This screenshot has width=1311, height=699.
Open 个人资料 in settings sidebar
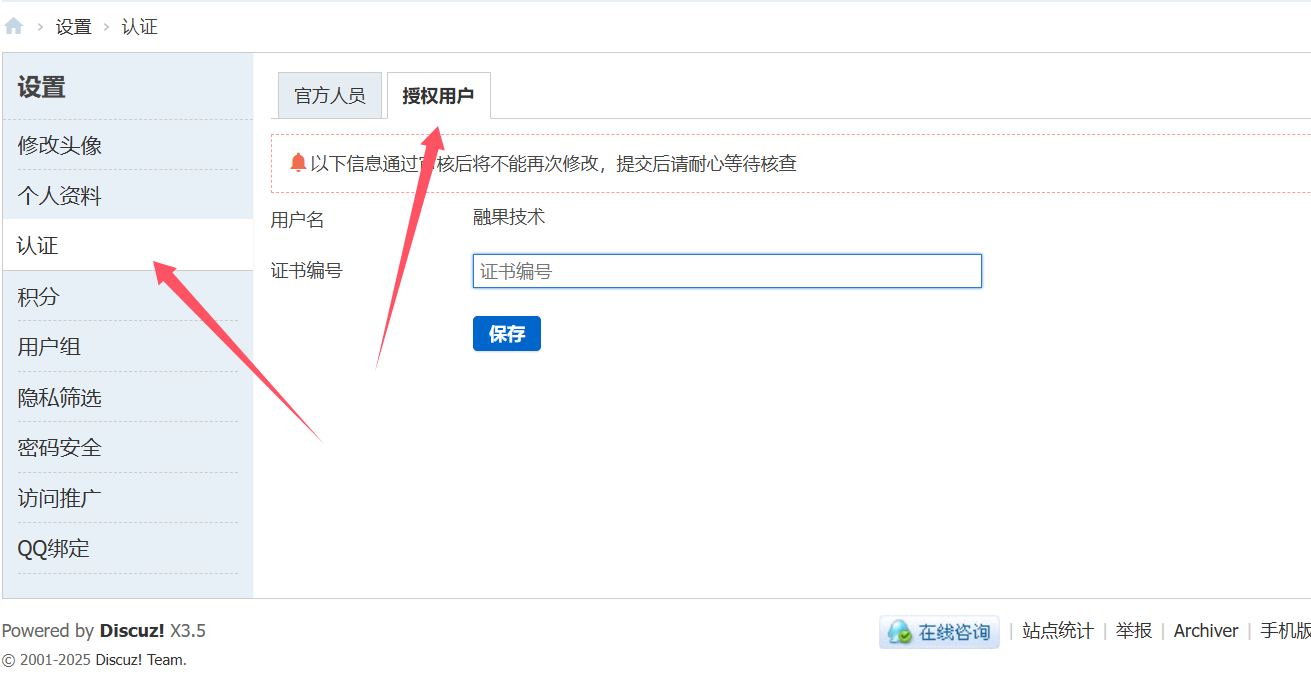point(60,196)
